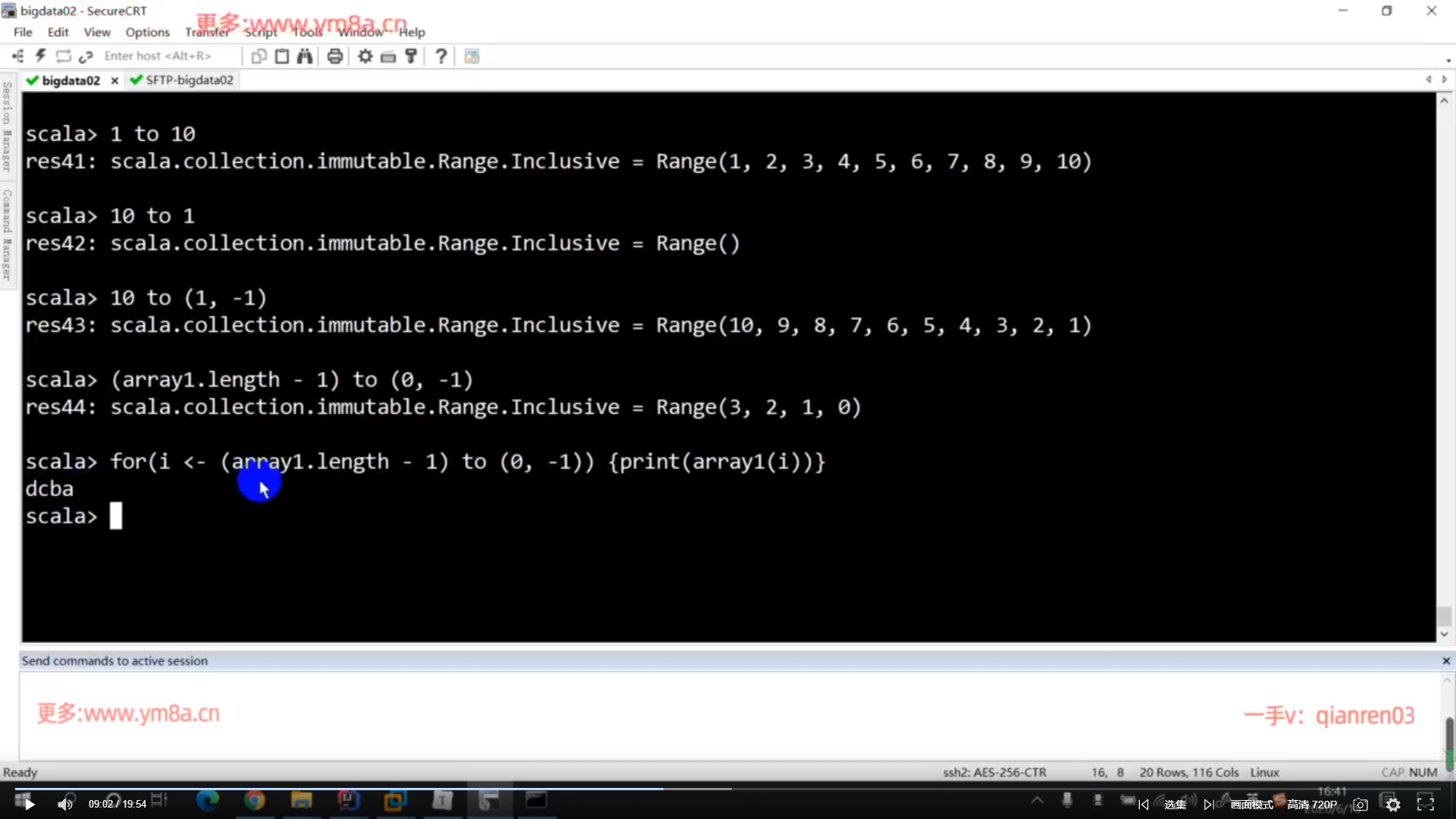1456x819 pixels.
Task: Open the Quick Connect lightning icon
Action: pos(40,56)
